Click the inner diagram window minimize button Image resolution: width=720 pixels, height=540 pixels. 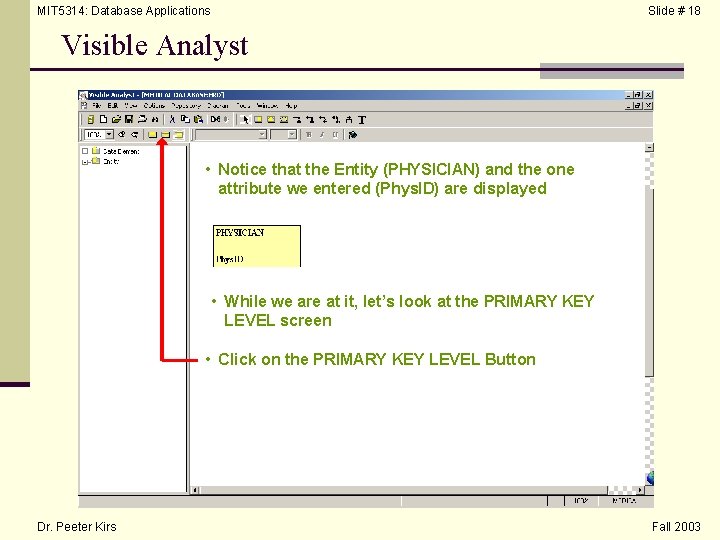point(629,106)
